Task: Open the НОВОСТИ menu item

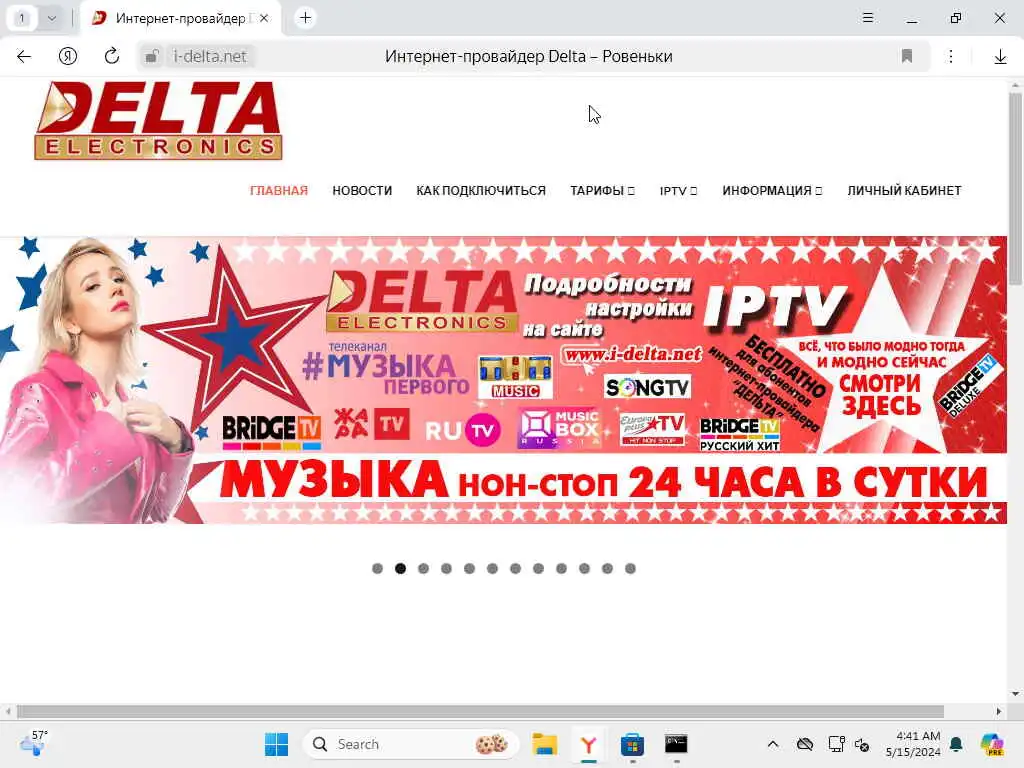Action: 362,191
